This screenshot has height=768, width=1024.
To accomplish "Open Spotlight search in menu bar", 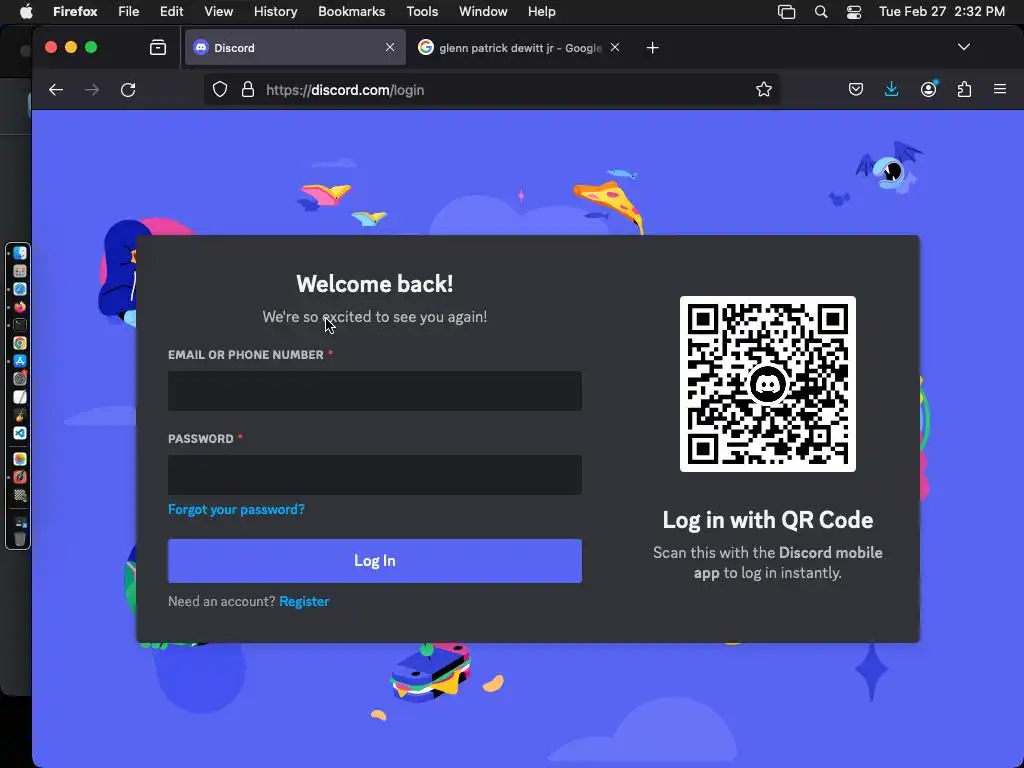I will (x=821, y=12).
